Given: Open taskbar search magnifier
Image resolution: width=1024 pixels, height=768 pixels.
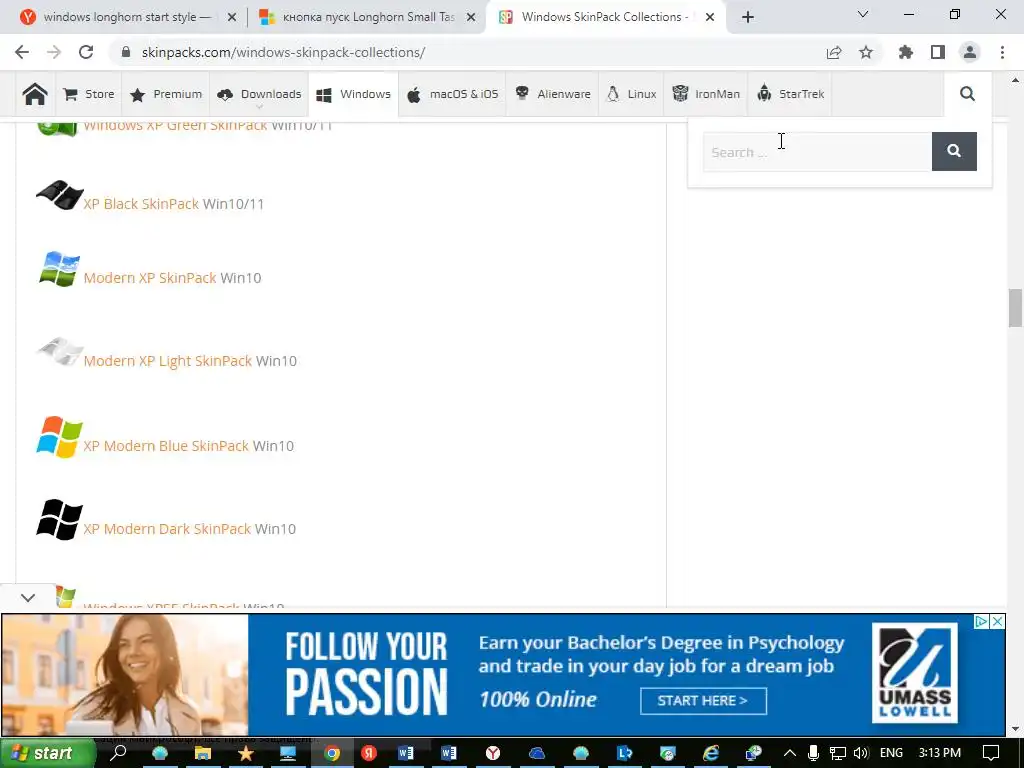Looking at the screenshot, I should [119, 753].
